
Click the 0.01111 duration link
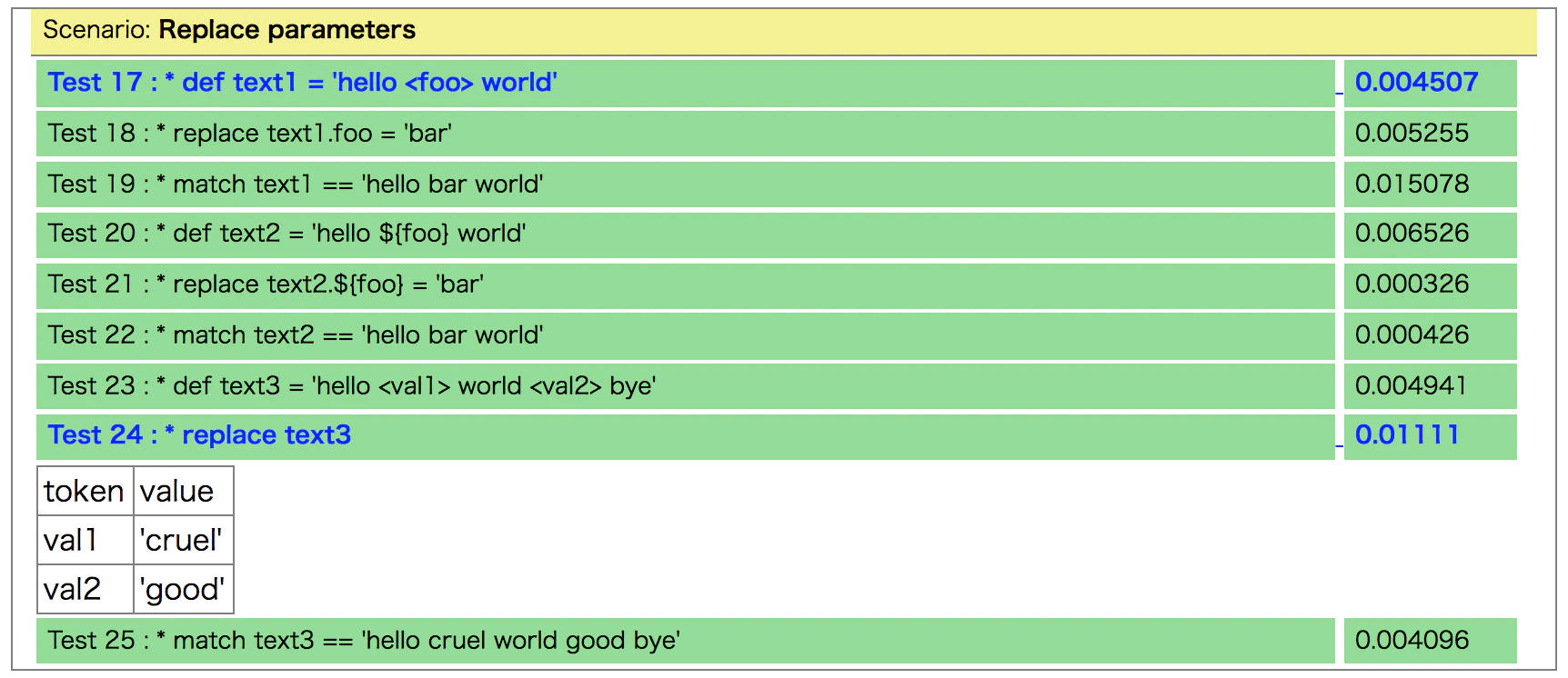[1407, 435]
